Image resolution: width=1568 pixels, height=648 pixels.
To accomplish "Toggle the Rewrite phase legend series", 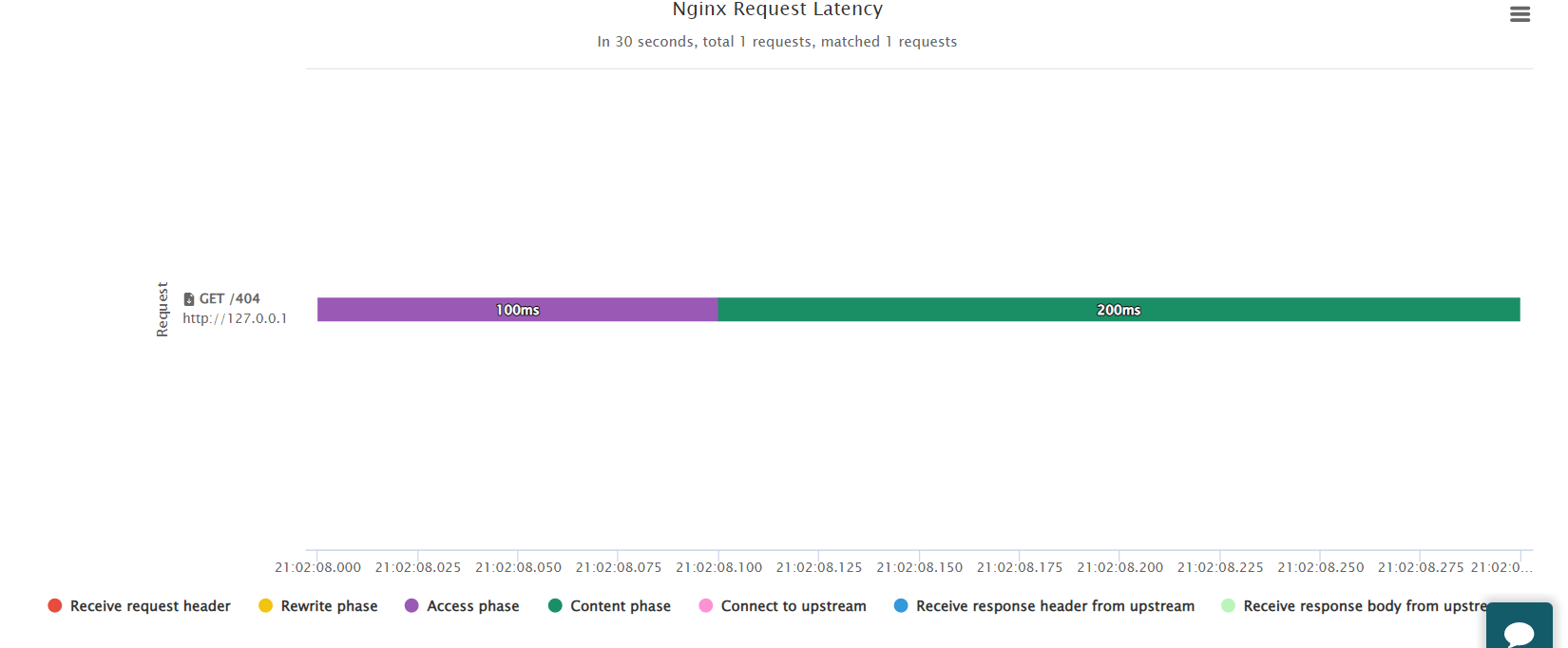I will pos(317,606).
